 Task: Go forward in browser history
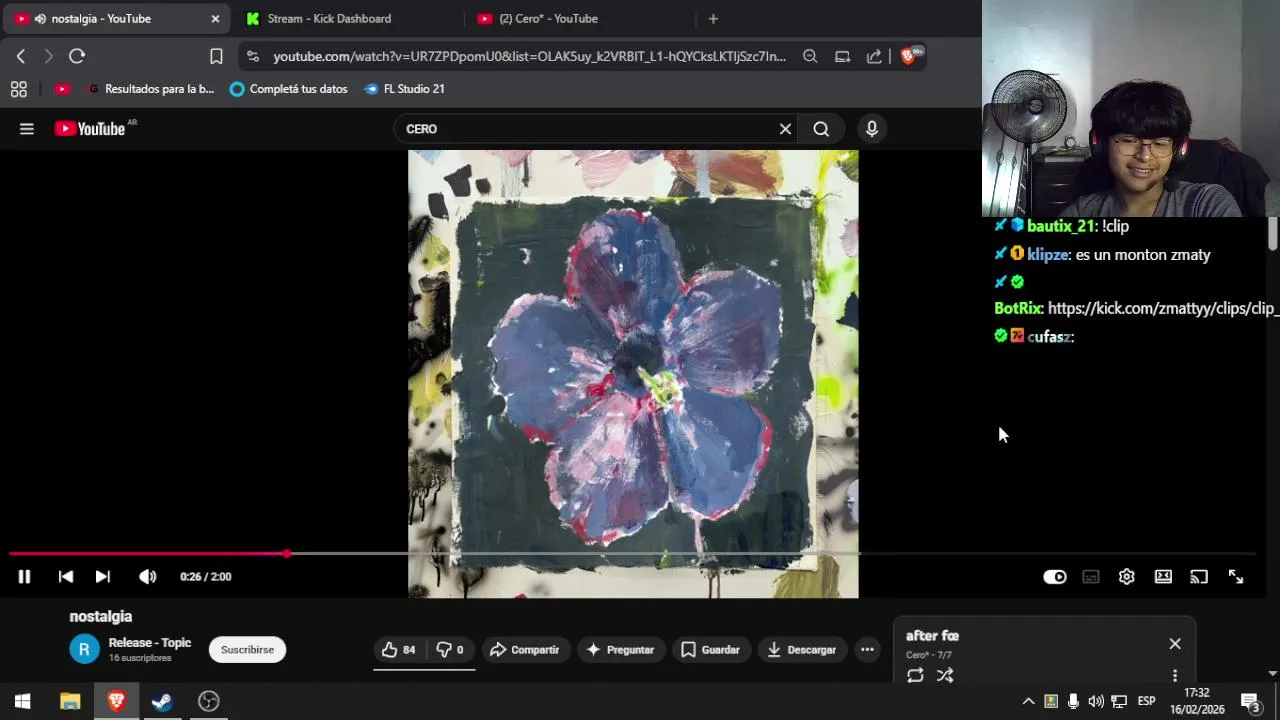coord(48,57)
